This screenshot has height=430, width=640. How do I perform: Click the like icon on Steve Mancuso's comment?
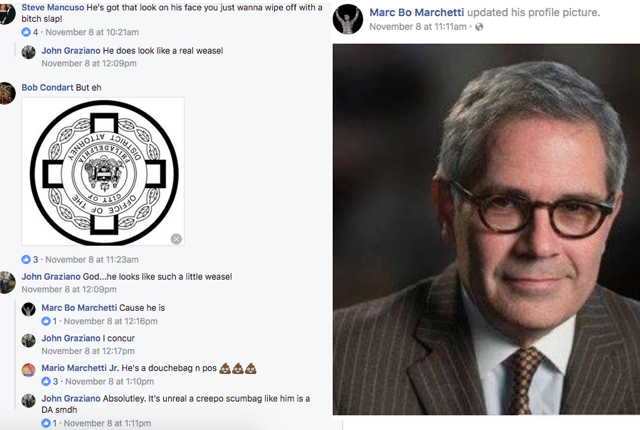(x=26, y=32)
